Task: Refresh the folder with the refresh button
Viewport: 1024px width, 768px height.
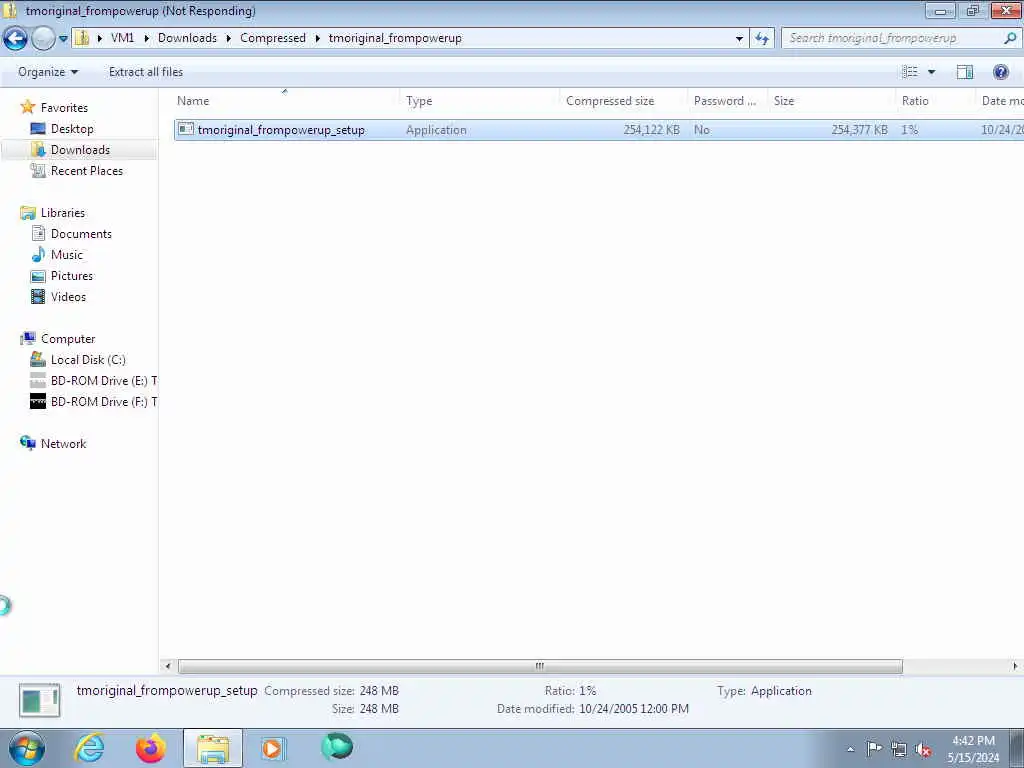Action: 762,39
